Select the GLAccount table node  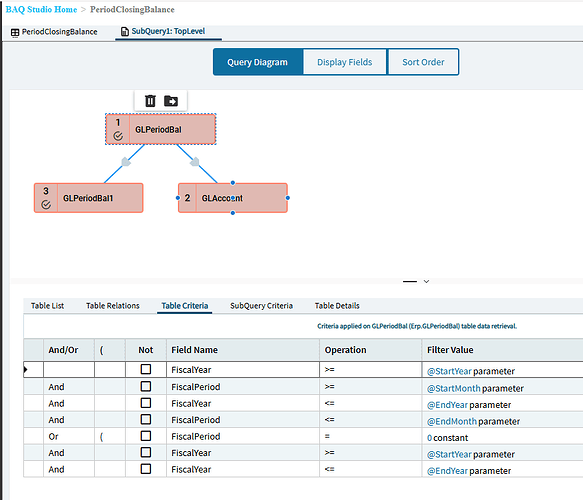pos(233,198)
